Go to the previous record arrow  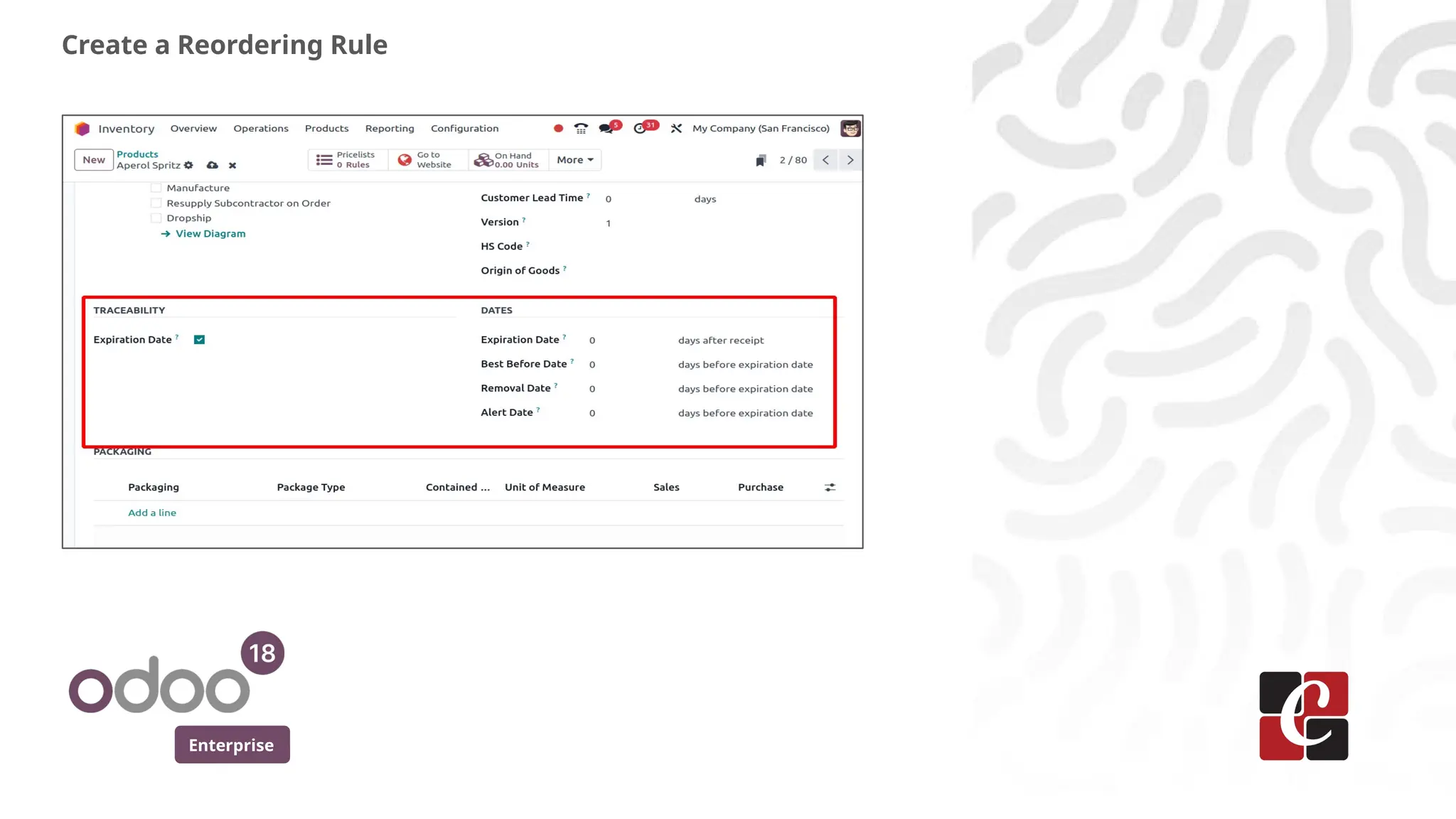pos(825,160)
